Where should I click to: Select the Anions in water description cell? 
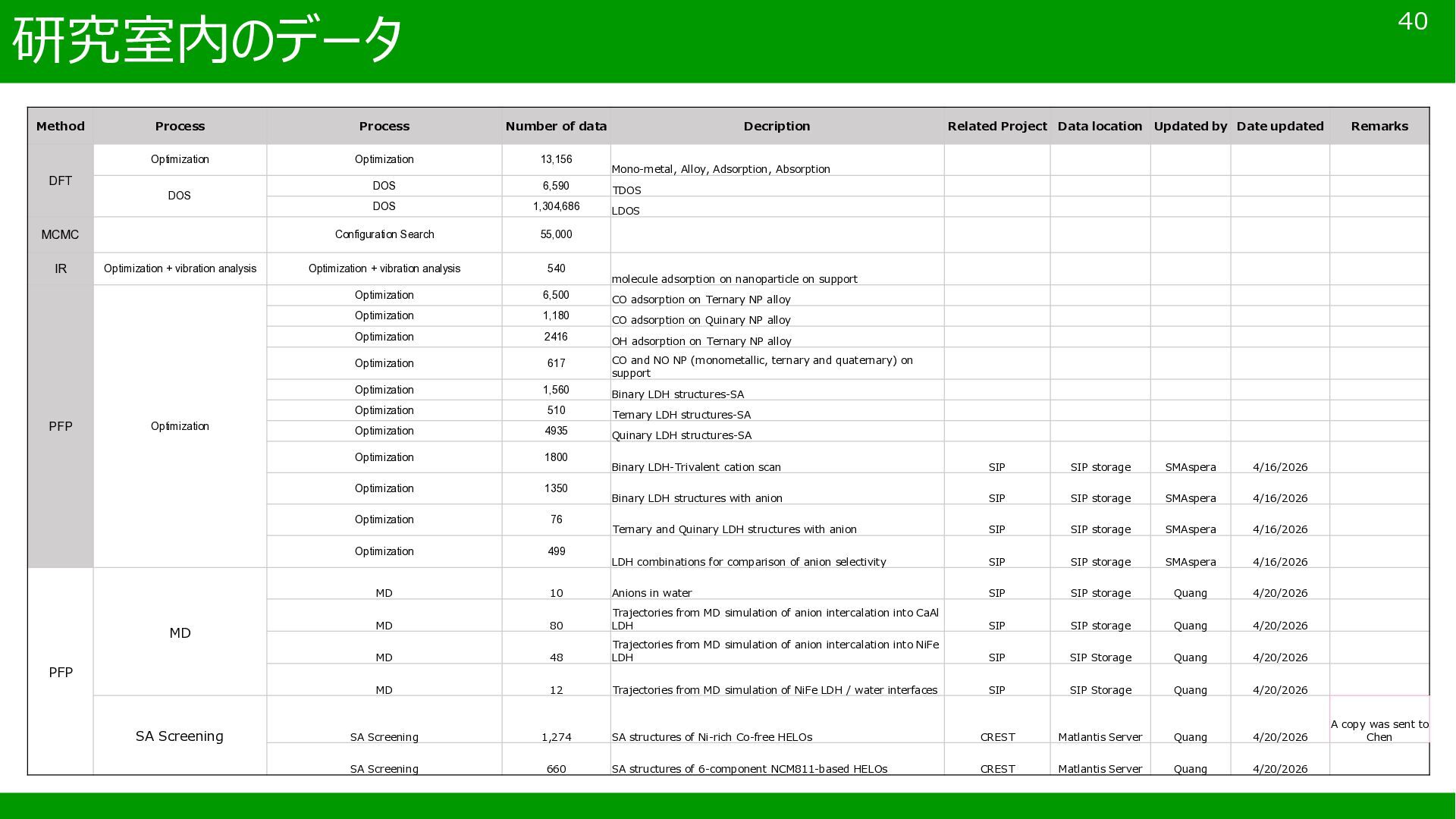click(777, 584)
